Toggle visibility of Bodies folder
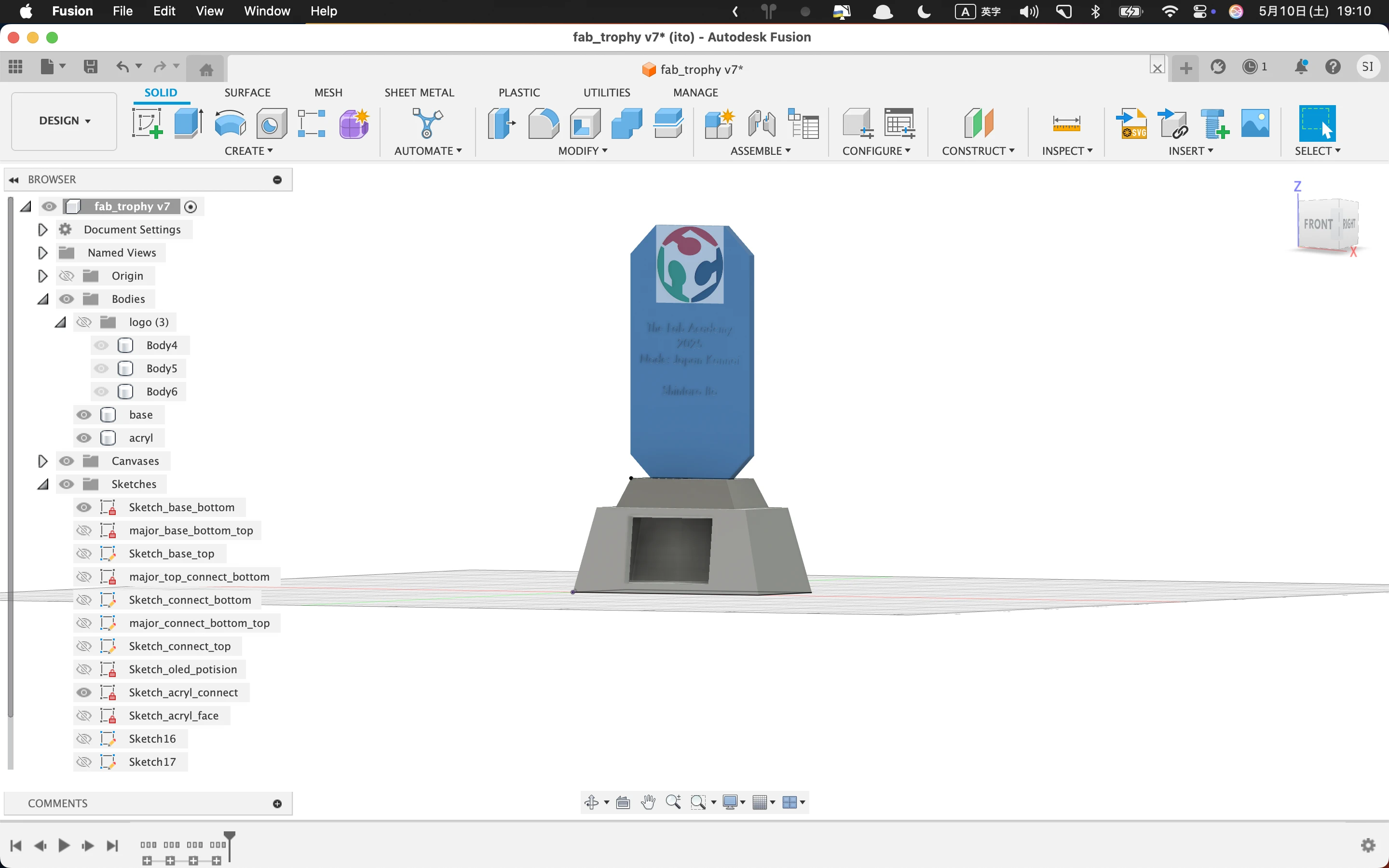The image size is (1389, 868). [67, 299]
